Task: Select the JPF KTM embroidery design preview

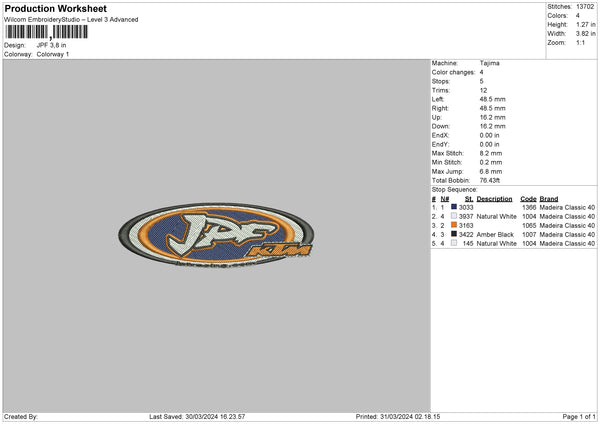Action: tap(216, 235)
